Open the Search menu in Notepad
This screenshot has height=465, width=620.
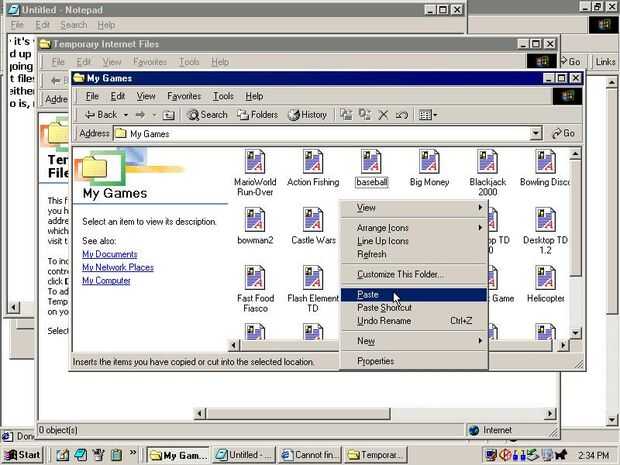coord(74,25)
